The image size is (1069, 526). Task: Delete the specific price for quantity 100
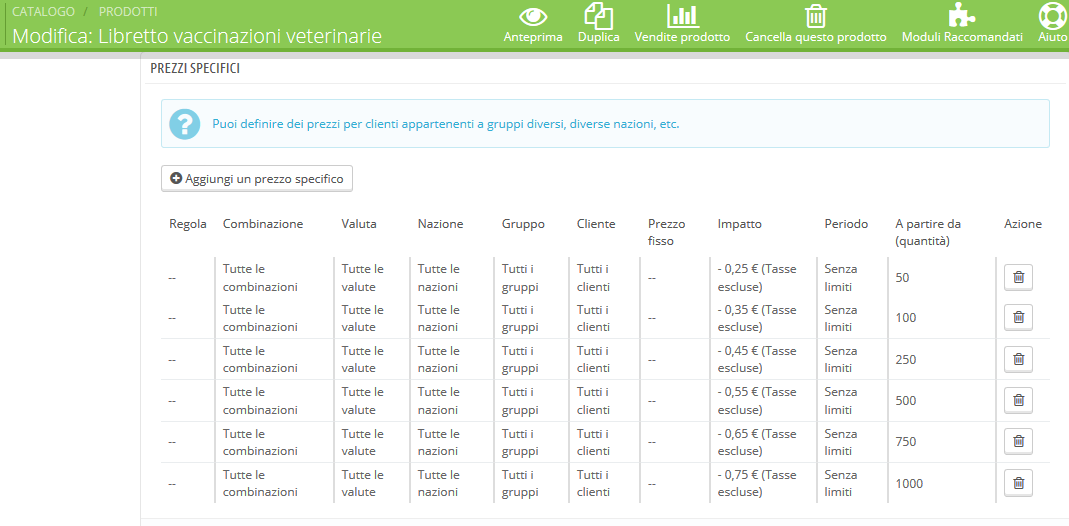tap(1019, 318)
